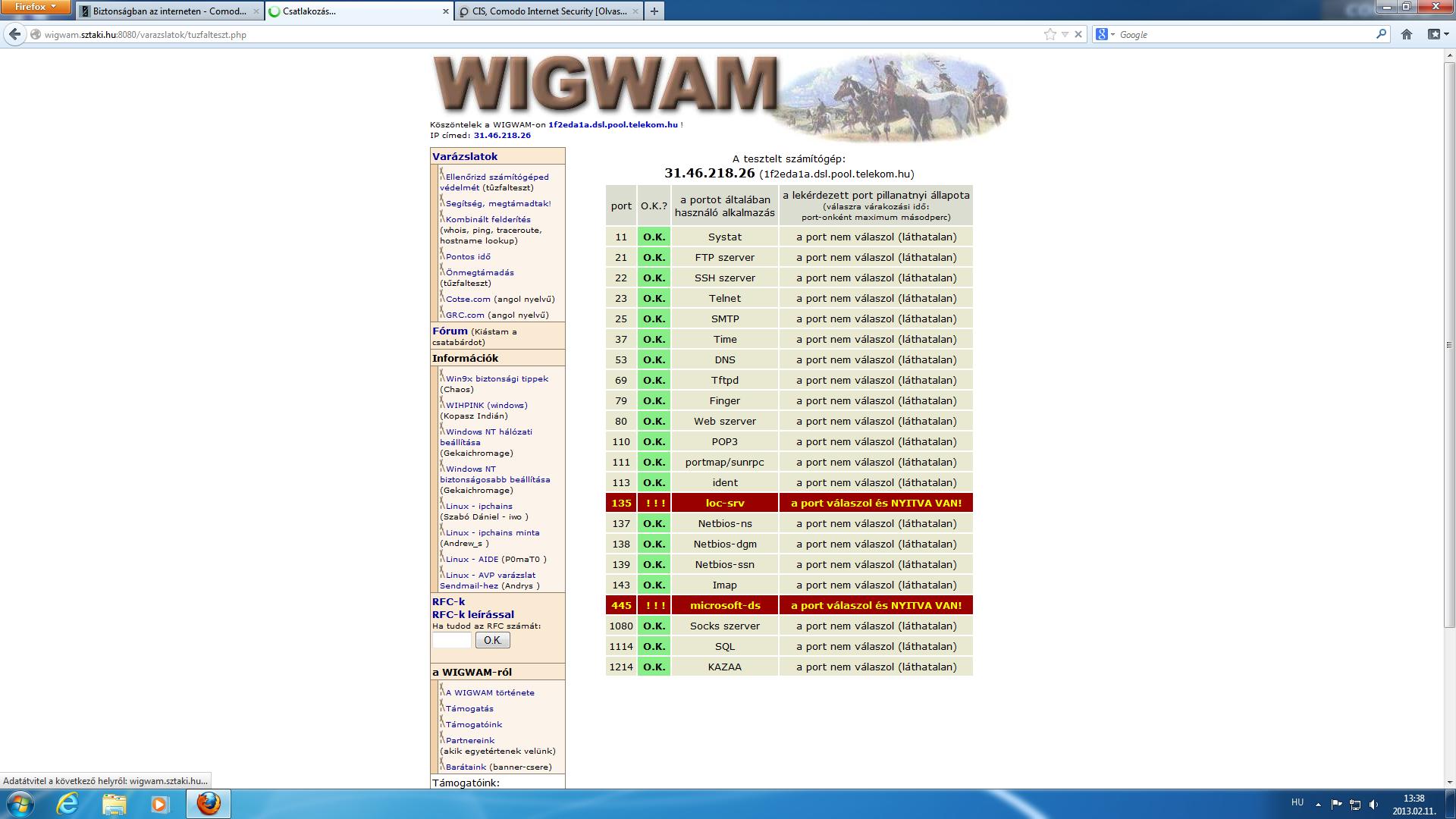Open search engine selector dropdown
Image resolution: width=1456 pixels, height=819 pixels.
(1105, 34)
